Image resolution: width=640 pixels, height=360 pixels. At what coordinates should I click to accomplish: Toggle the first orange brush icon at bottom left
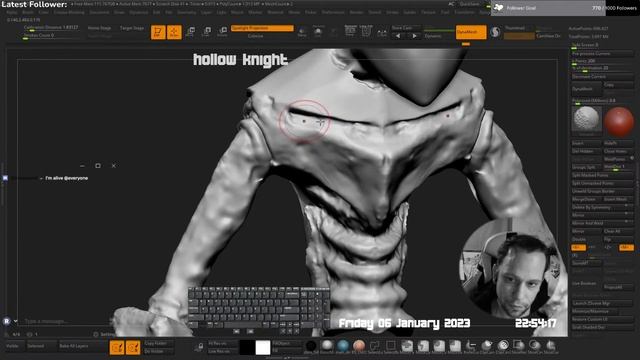[x=117, y=348]
